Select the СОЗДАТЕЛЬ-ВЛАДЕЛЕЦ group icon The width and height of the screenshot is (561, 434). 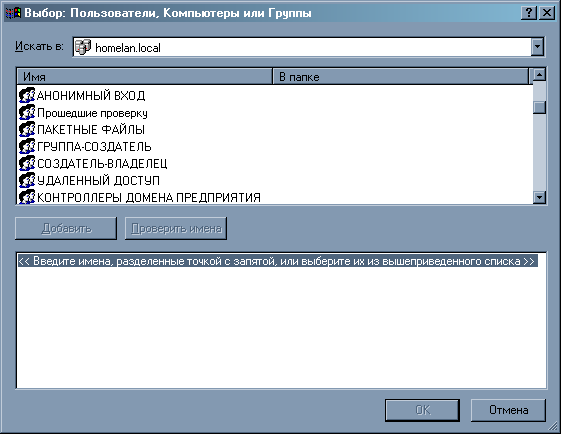[x=27, y=163]
